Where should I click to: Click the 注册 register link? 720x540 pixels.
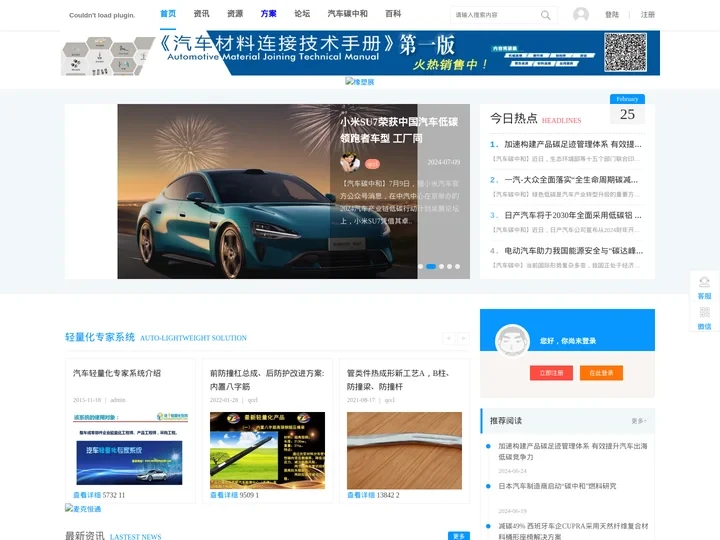tap(648, 15)
